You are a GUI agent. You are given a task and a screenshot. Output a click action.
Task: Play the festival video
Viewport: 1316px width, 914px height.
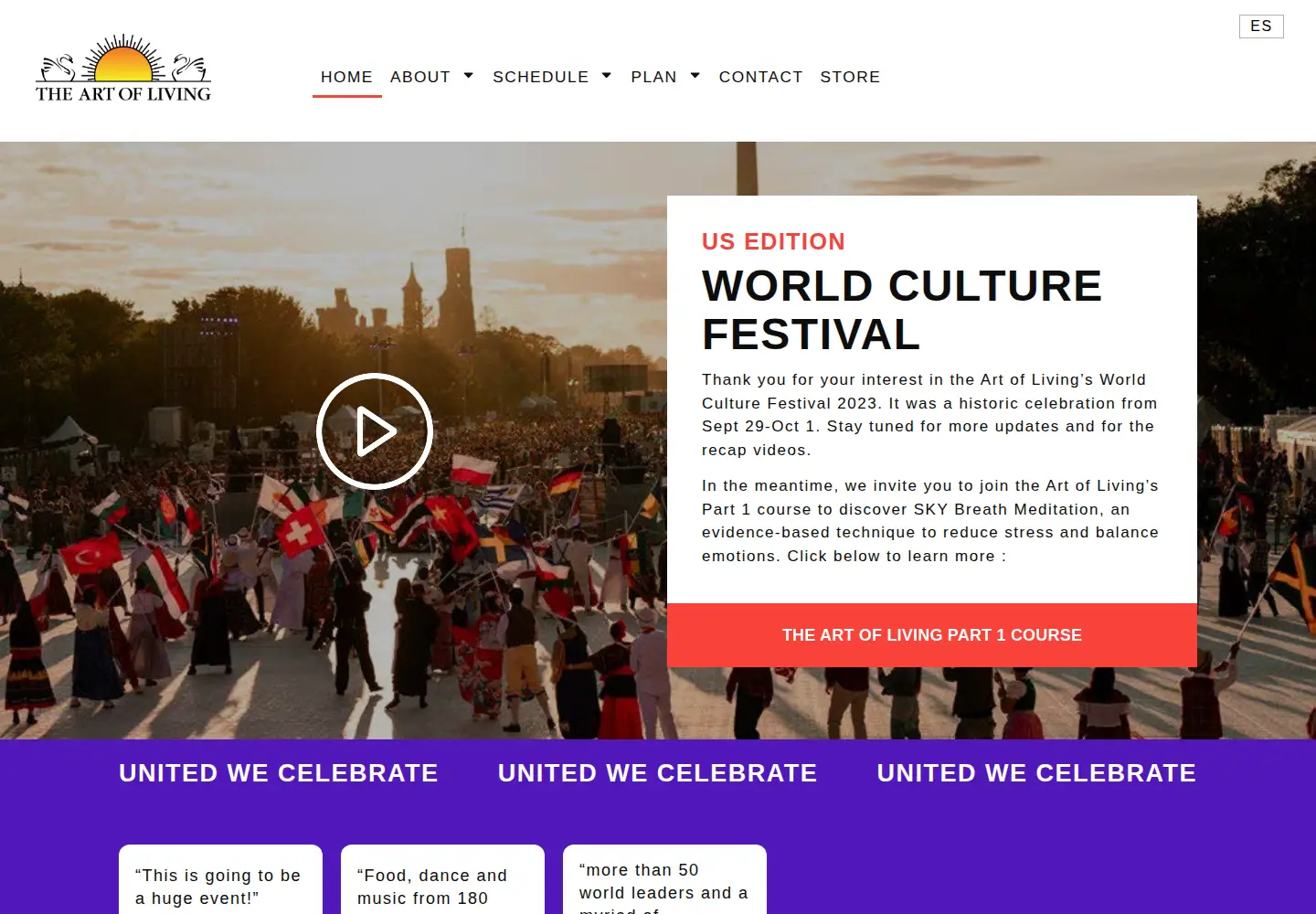375,430
